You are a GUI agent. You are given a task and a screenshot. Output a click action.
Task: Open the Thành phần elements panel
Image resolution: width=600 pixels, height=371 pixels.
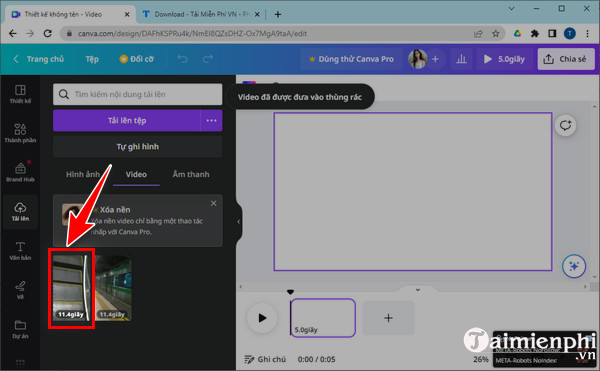tap(20, 133)
